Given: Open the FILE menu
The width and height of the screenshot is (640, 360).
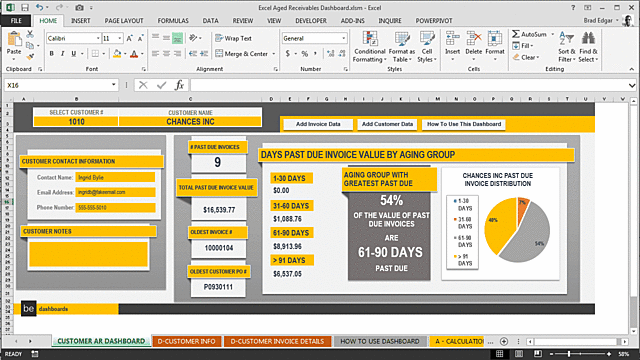Looking at the screenshot, I should pos(16,20).
